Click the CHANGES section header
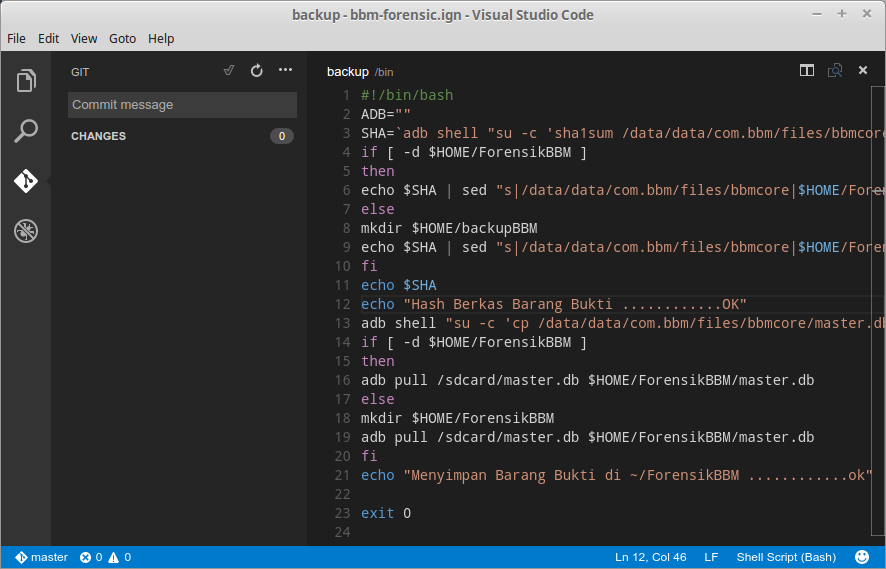Screen dimensions: 886x569 pyautogui.click(x=182, y=136)
